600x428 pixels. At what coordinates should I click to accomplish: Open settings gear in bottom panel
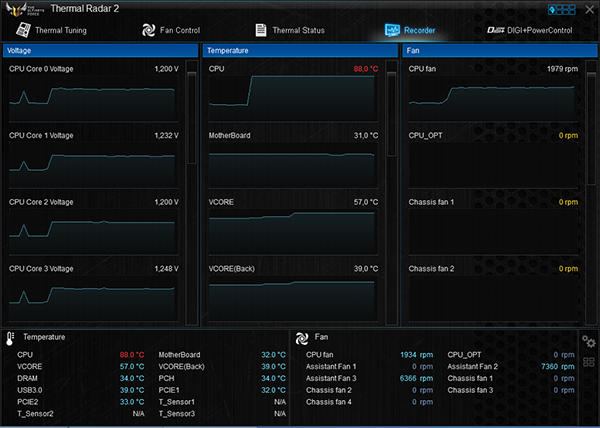point(589,341)
